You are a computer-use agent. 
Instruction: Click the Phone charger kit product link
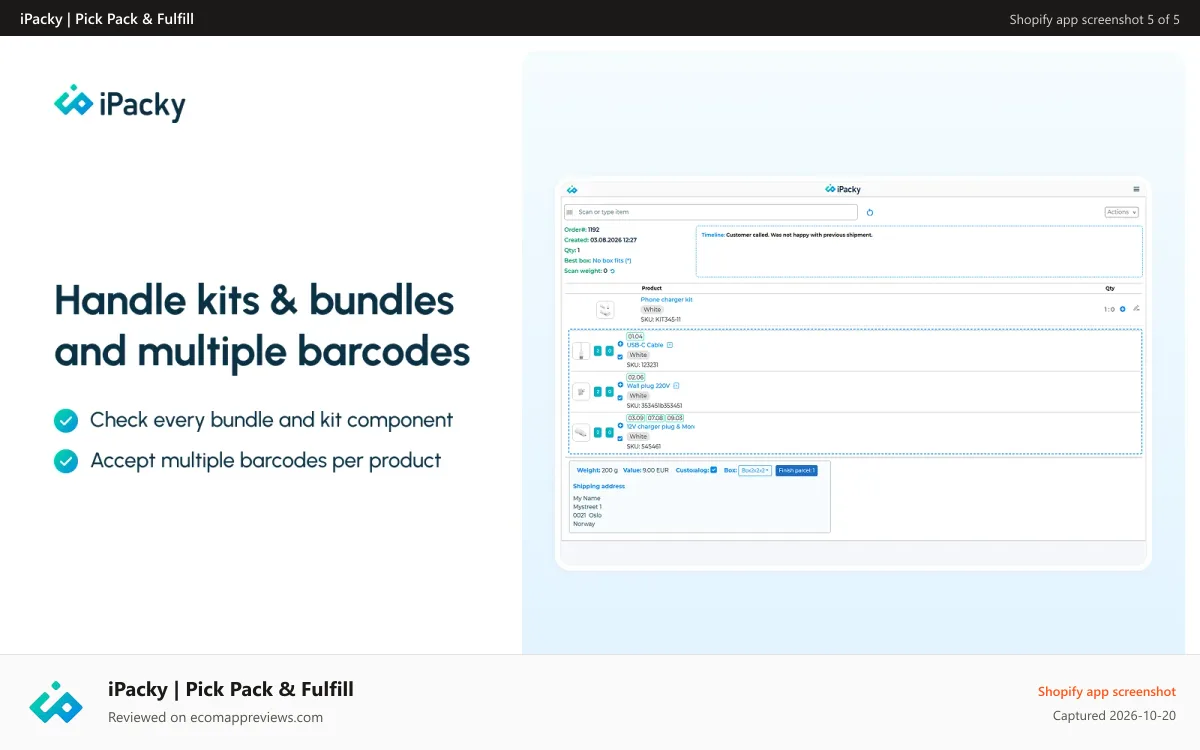(x=667, y=300)
